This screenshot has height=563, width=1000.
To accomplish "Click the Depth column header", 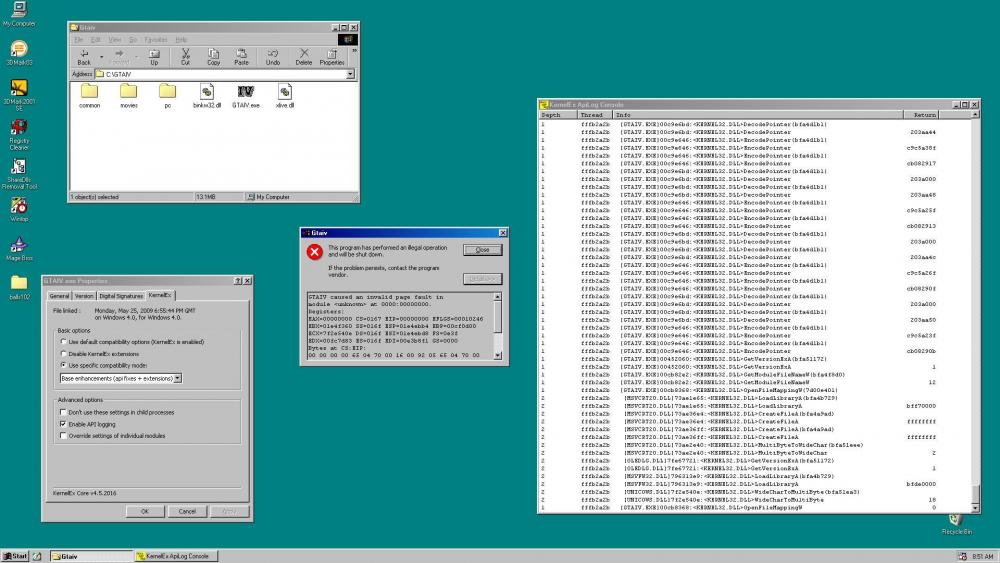I will pyautogui.click(x=558, y=115).
